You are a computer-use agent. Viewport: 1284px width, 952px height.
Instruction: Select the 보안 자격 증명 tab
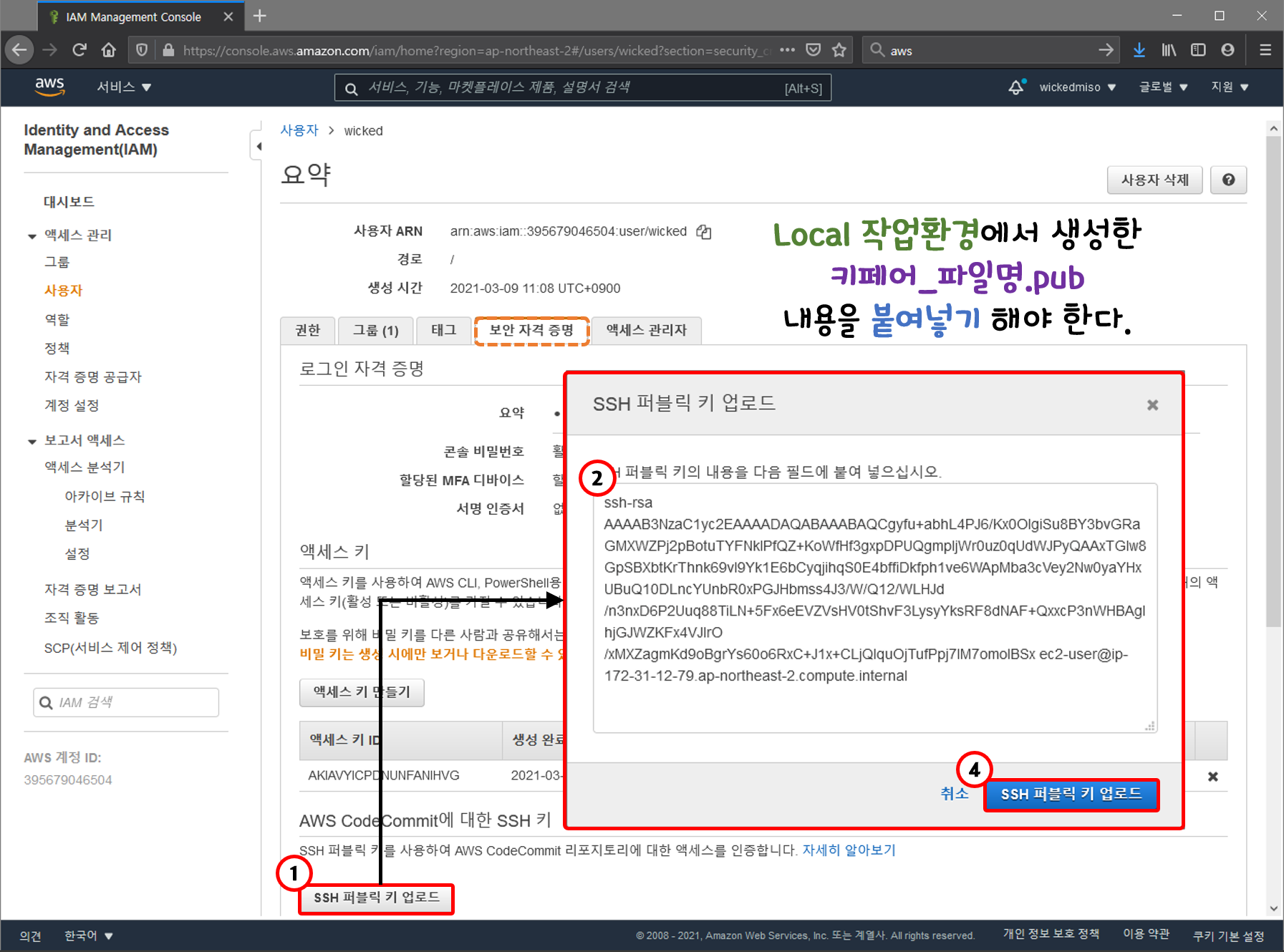[x=531, y=331]
